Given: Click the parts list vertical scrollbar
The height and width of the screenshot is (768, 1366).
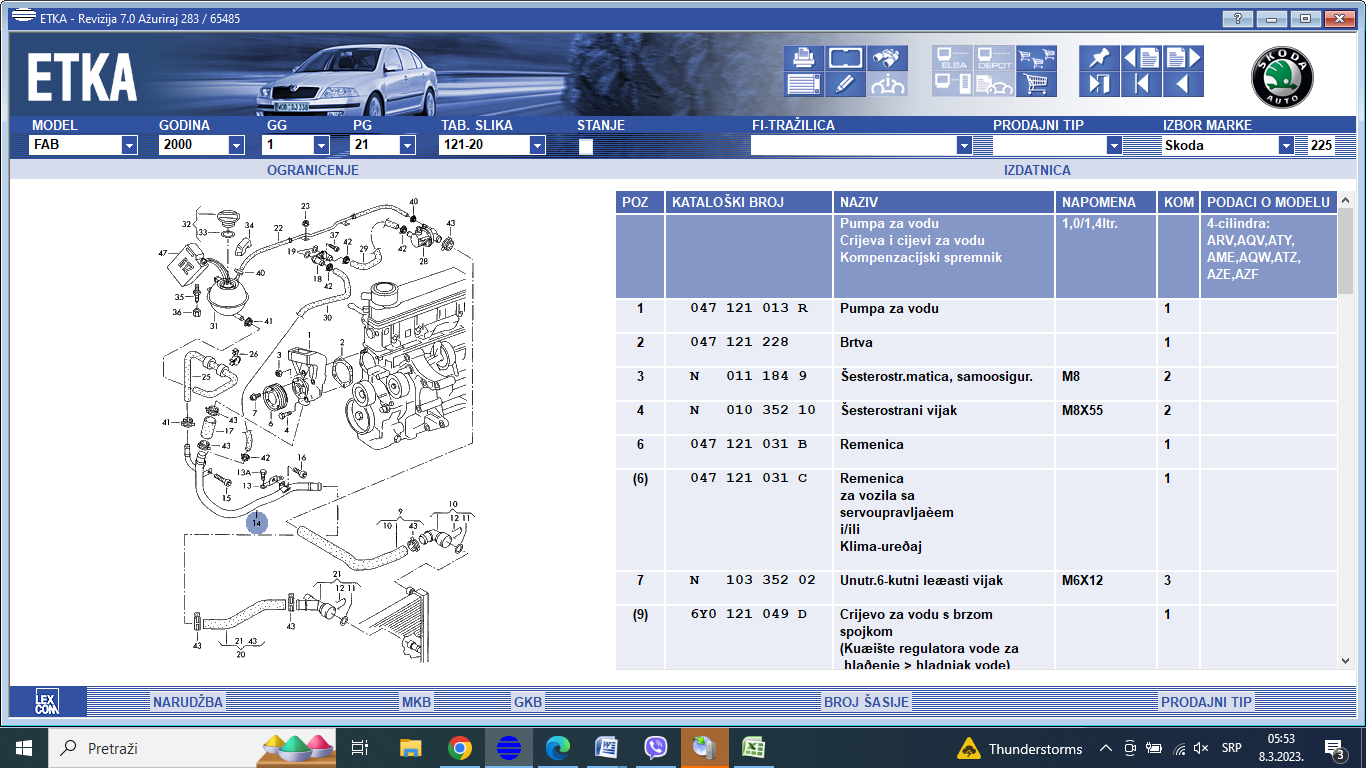Looking at the screenshot, I should (x=1345, y=431).
